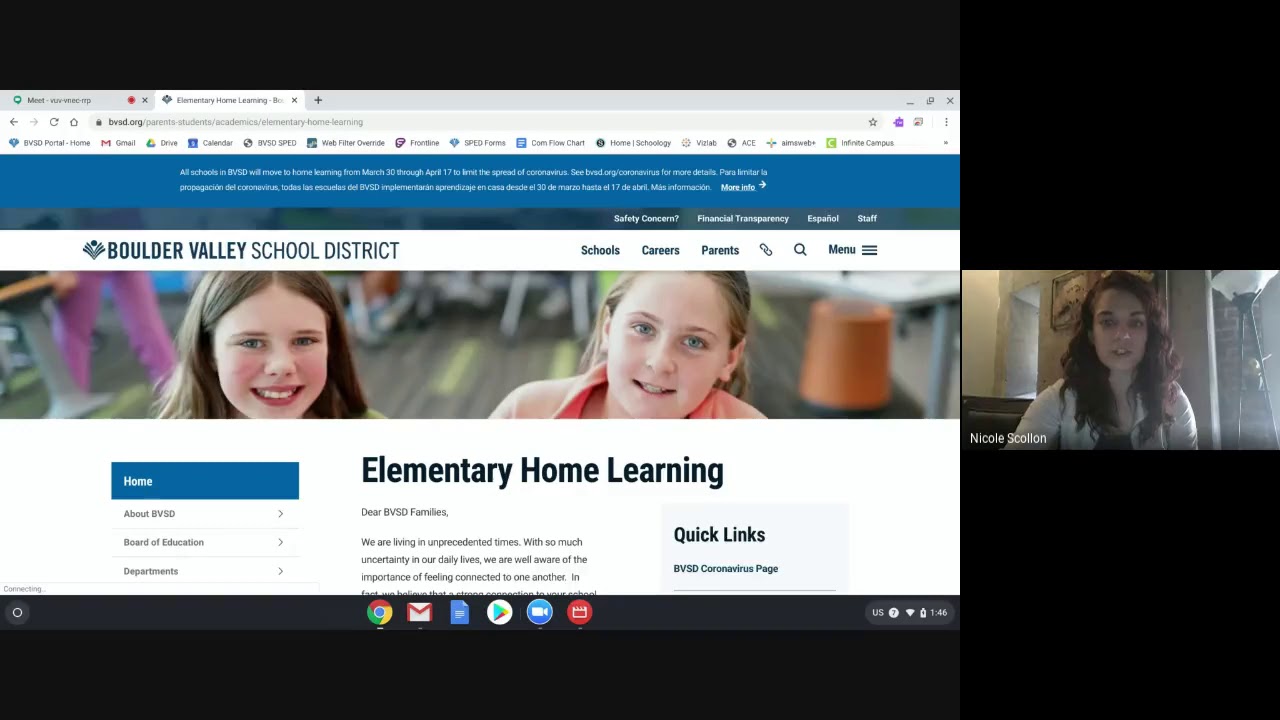1280x720 pixels.
Task: Open the Schools menu
Action: (x=600, y=250)
